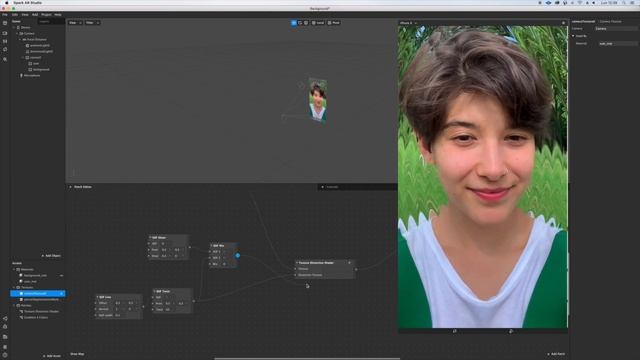Open the viewport View dropdown
The width and height of the screenshot is (640, 360).
click(x=75, y=23)
